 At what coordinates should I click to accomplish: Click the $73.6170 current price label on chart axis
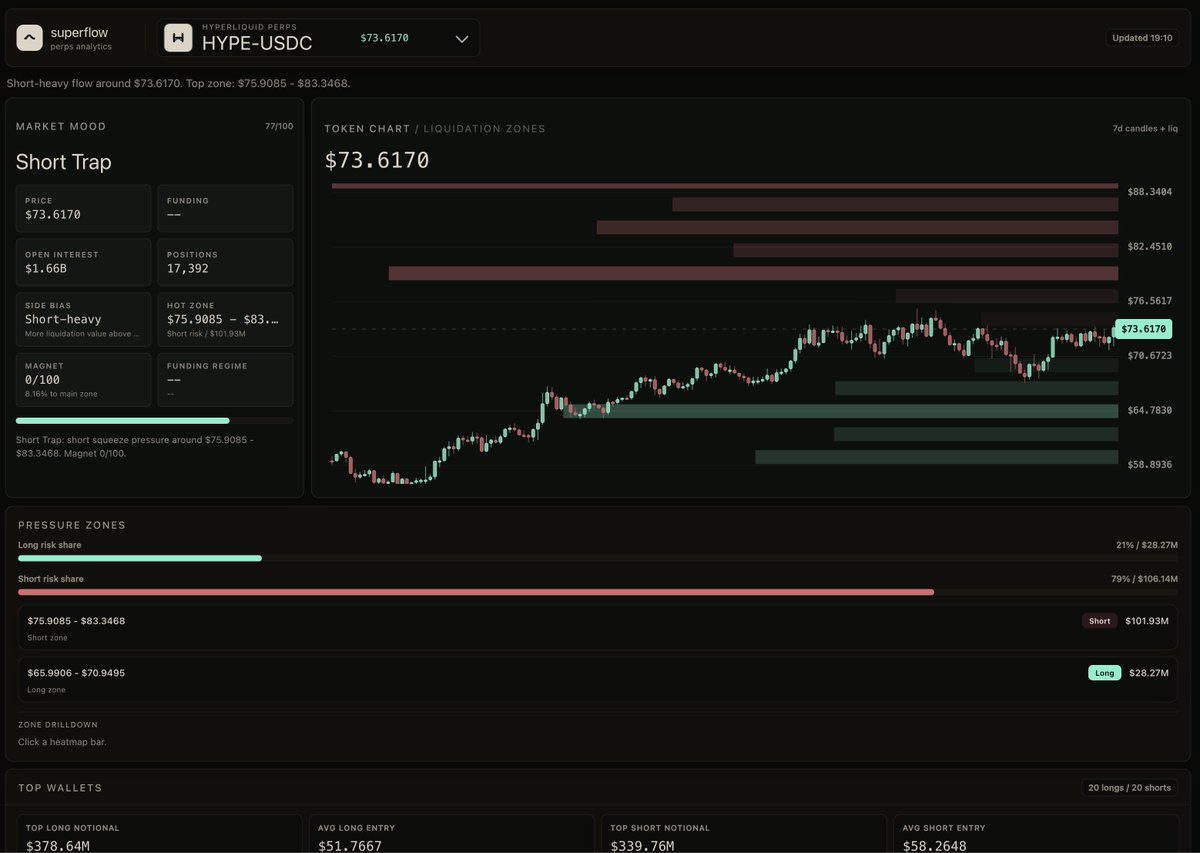(x=1143, y=329)
